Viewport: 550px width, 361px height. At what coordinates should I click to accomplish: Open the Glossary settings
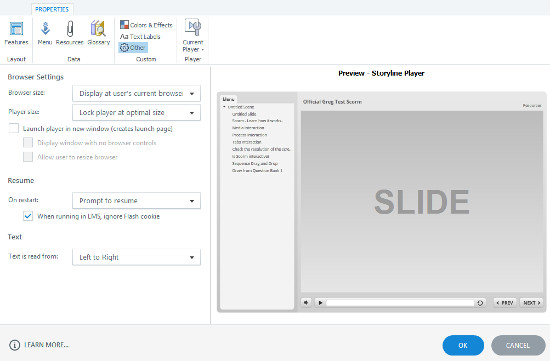[x=99, y=33]
